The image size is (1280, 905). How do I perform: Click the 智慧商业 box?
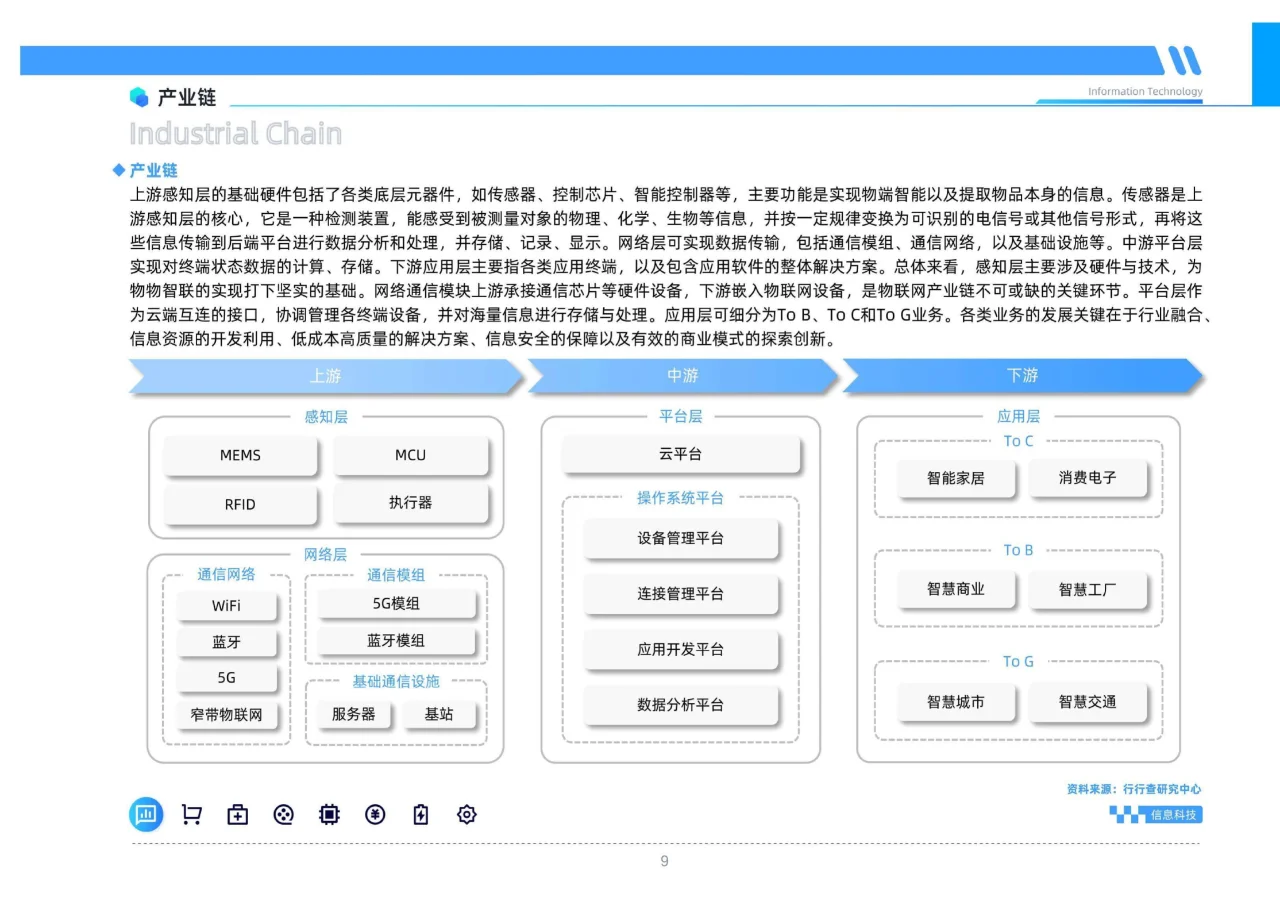pyautogui.click(x=956, y=590)
